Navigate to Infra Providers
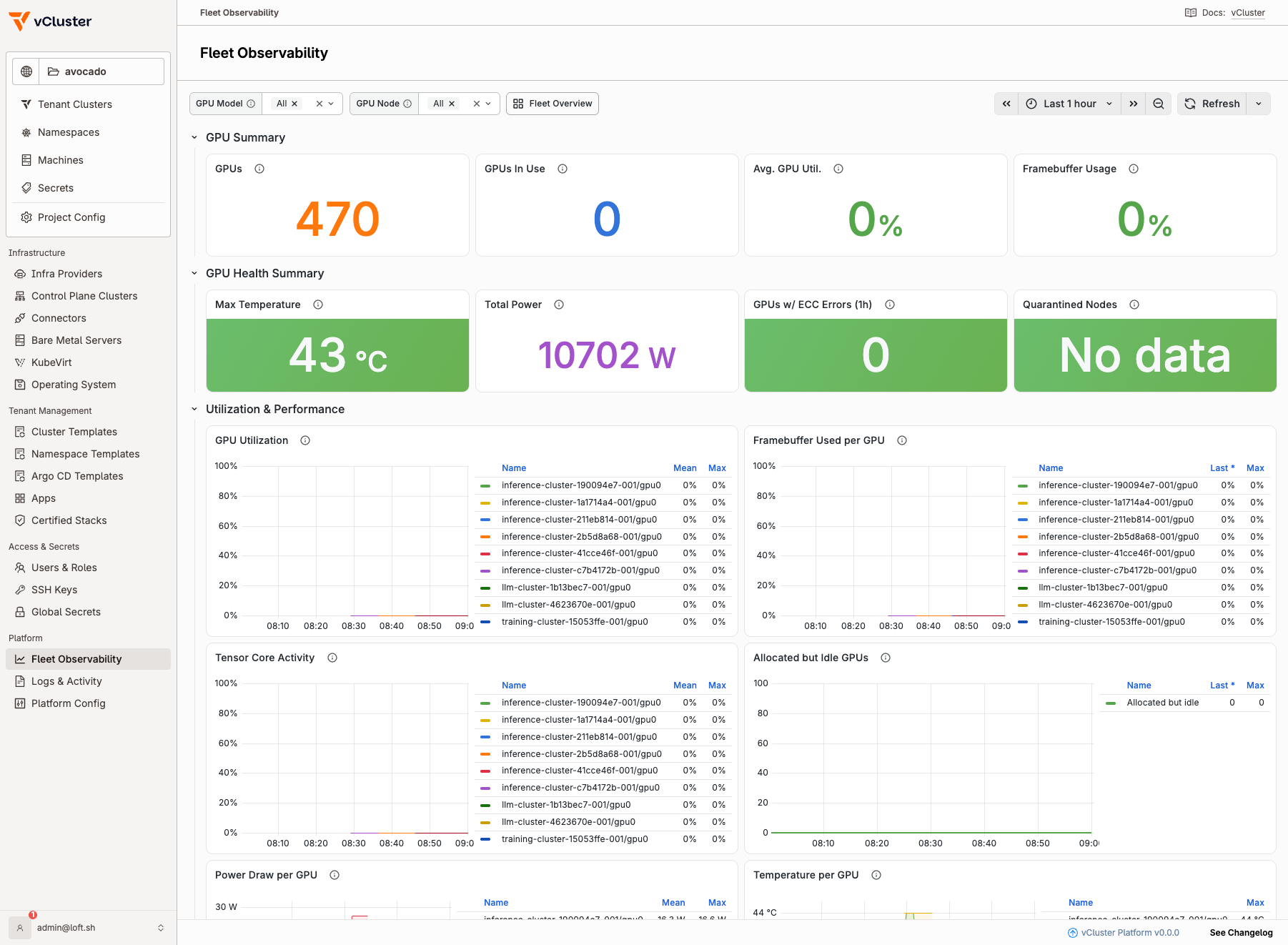The width and height of the screenshot is (1288, 945). click(88, 274)
